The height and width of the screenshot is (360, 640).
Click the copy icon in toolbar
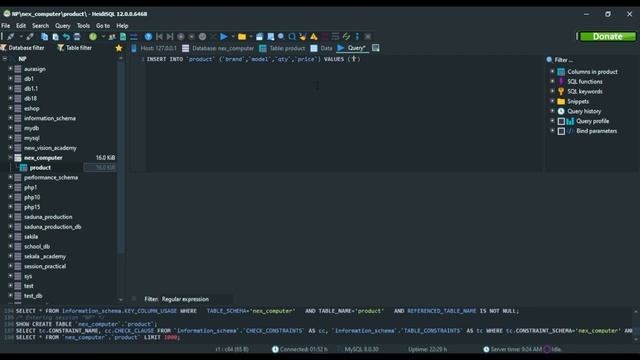44,37
